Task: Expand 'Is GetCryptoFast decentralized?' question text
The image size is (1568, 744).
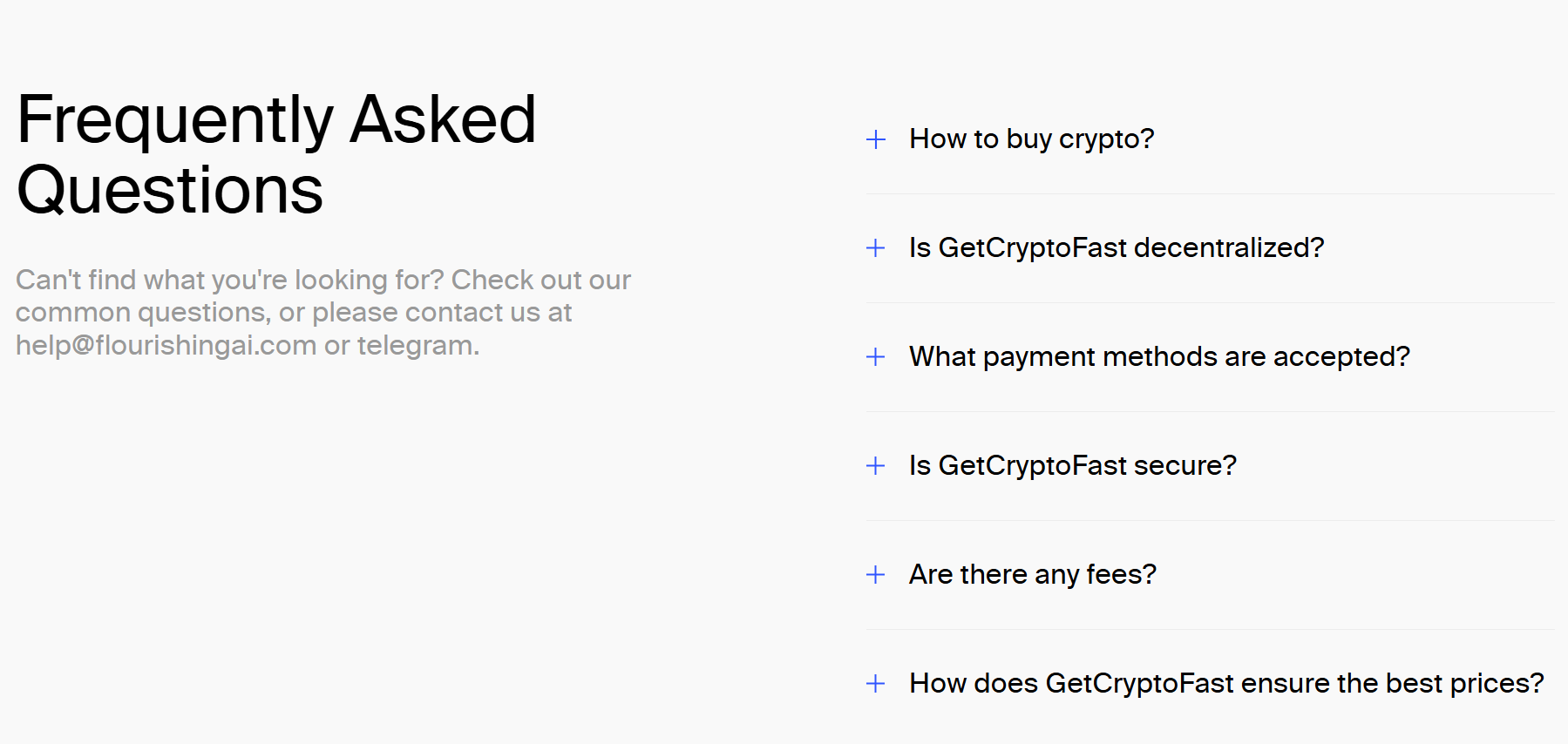Action: (x=1116, y=248)
